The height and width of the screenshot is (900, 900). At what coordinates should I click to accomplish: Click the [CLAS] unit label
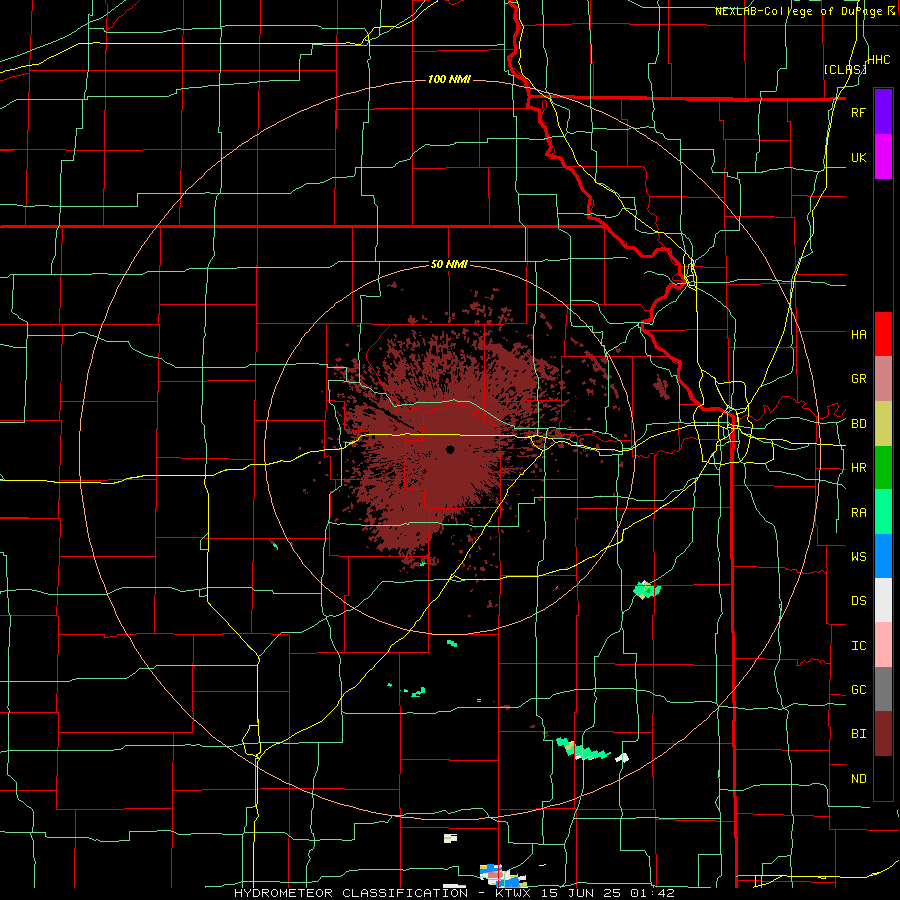(x=845, y=70)
